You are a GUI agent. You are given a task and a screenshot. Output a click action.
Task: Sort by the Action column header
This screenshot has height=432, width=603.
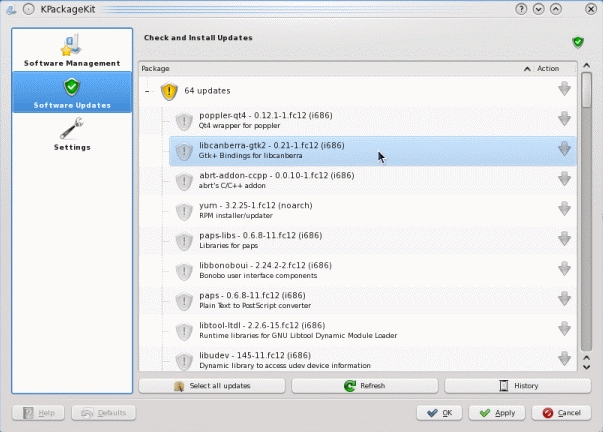[548, 68]
